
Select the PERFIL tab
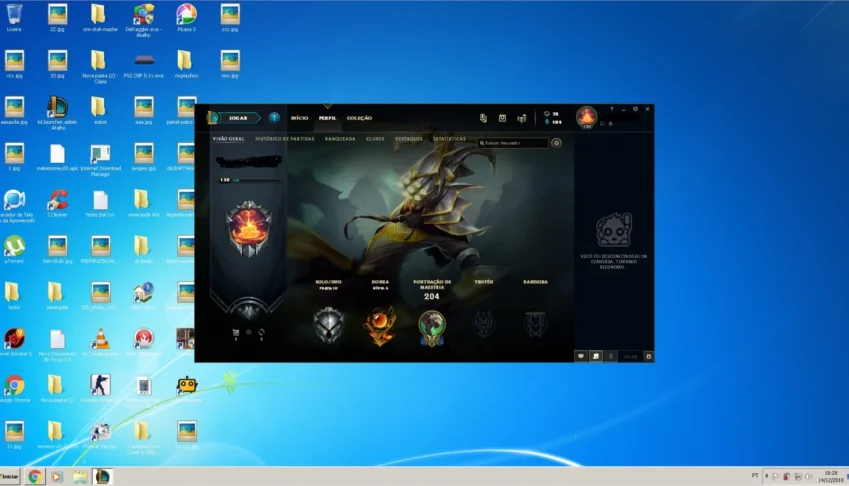[328, 118]
